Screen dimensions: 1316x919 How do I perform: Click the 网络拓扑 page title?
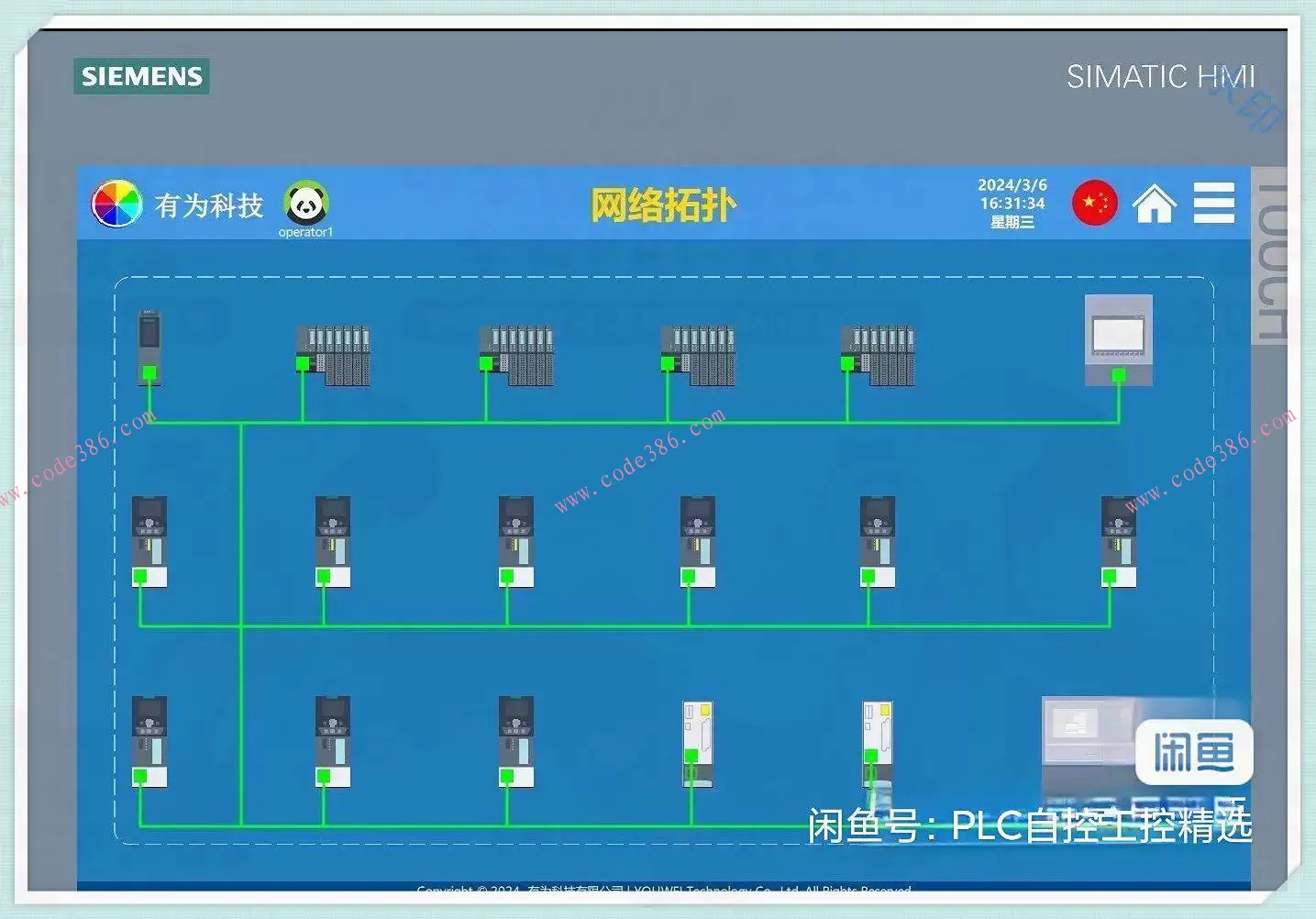[662, 205]
